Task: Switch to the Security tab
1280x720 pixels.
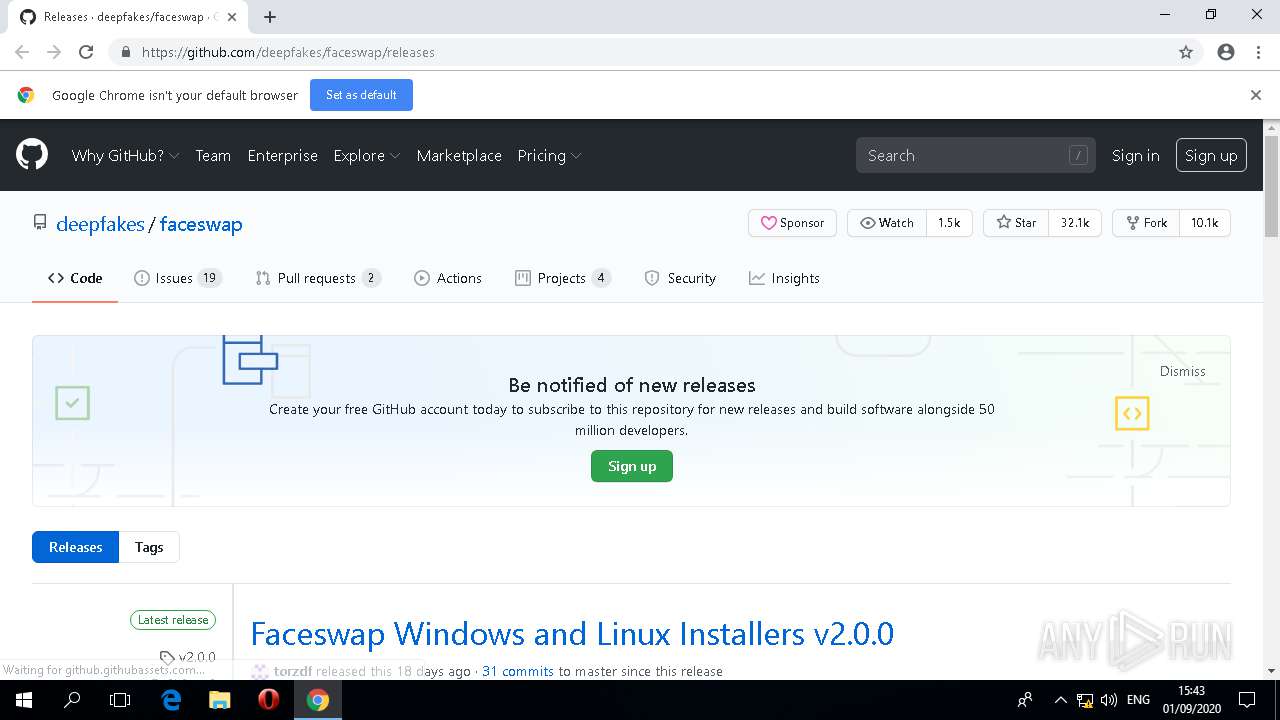Action: pyautogui.click(x=680, y=278)
